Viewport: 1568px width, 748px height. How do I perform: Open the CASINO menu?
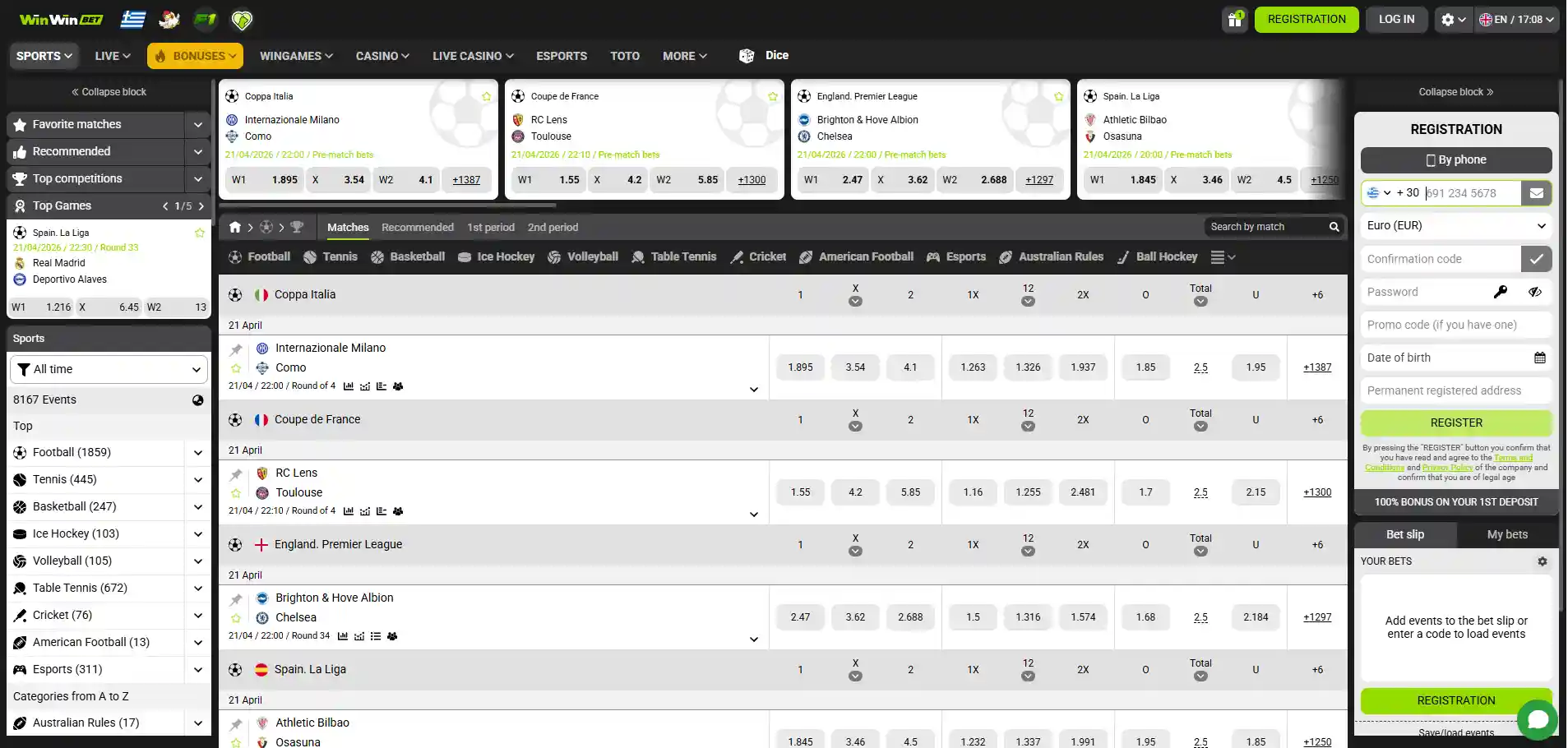tap(382, 56)
